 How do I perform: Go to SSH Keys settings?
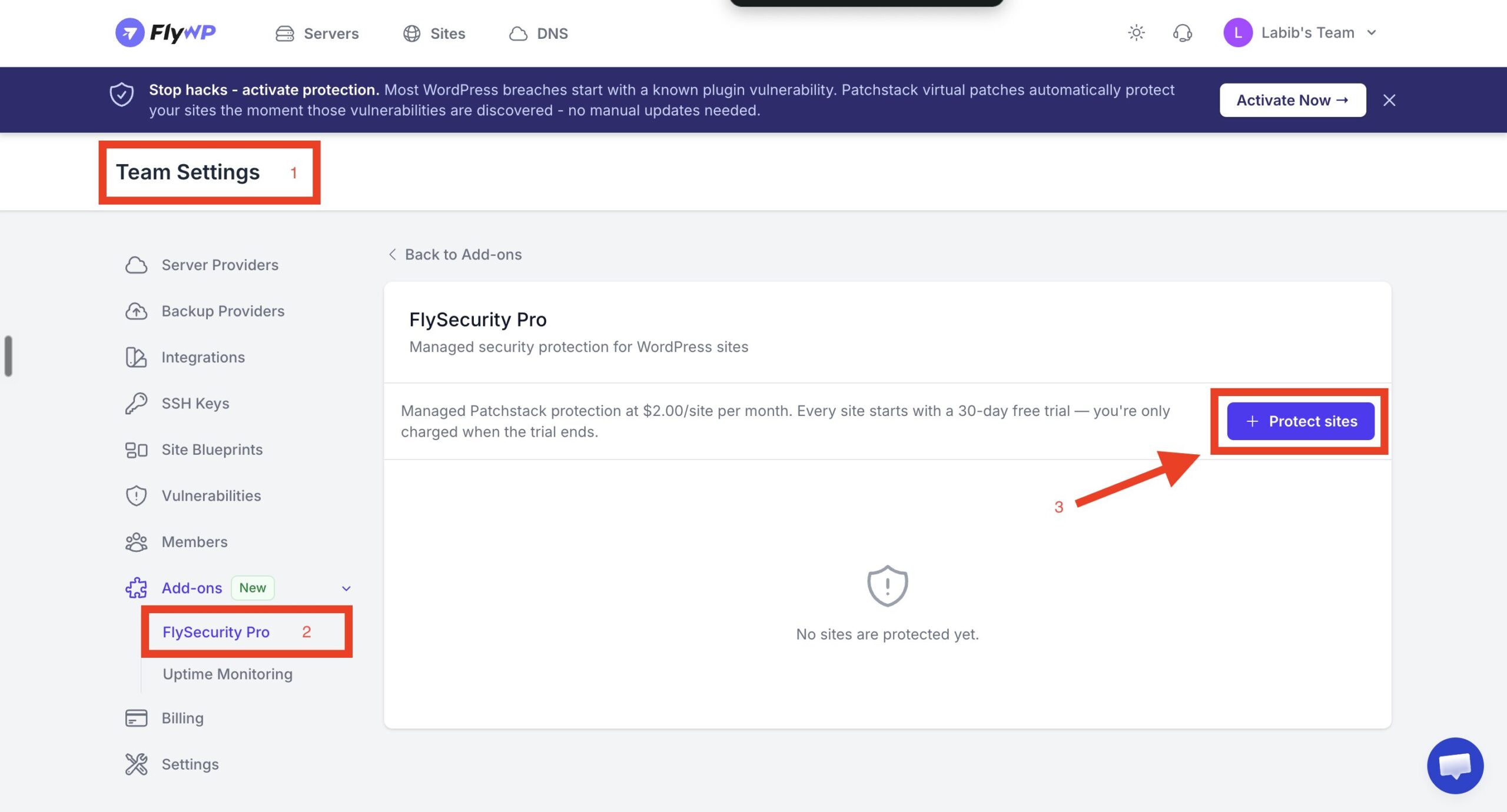pyautogui.click(x=195, y=403)
